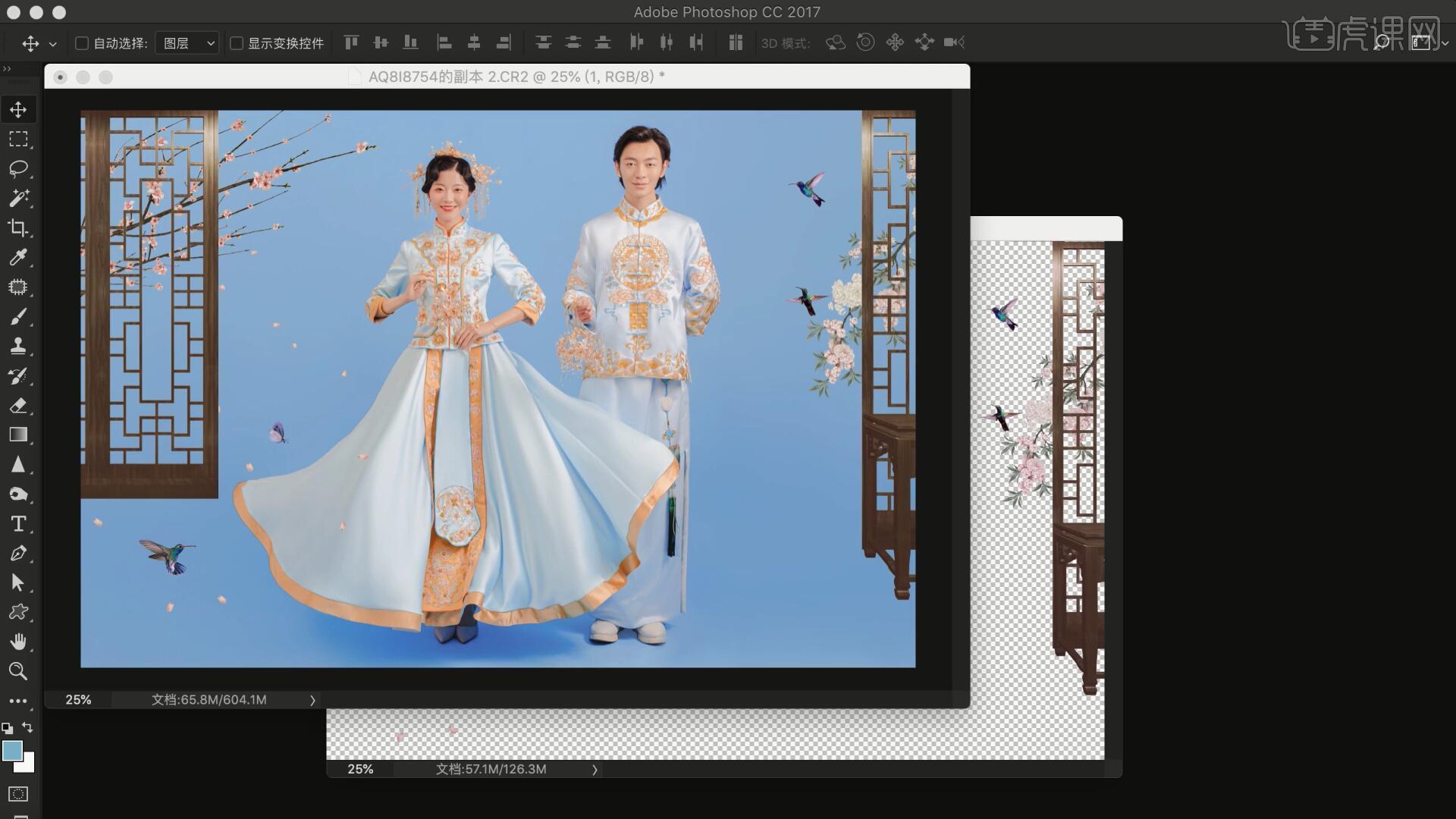The height and width of the screenshot is (819, 1456).
Task: Swap foreground and background colors
Action: point(28,727)
